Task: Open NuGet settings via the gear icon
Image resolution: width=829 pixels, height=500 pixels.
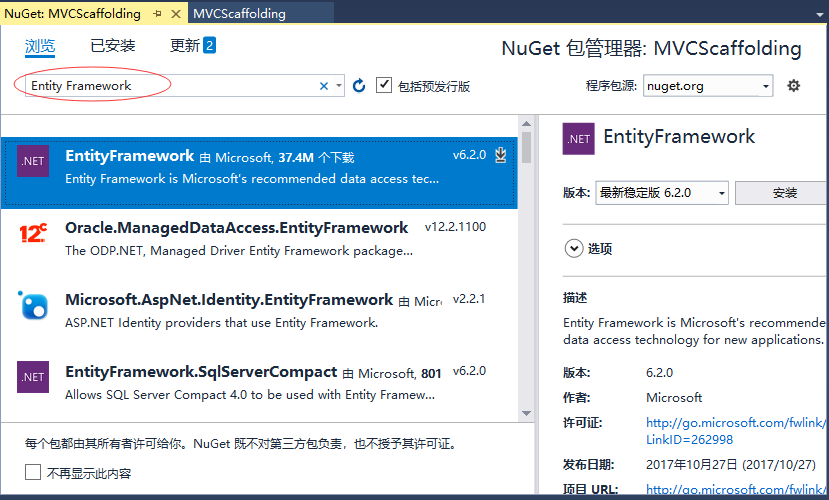Action: tap(793, 86)
